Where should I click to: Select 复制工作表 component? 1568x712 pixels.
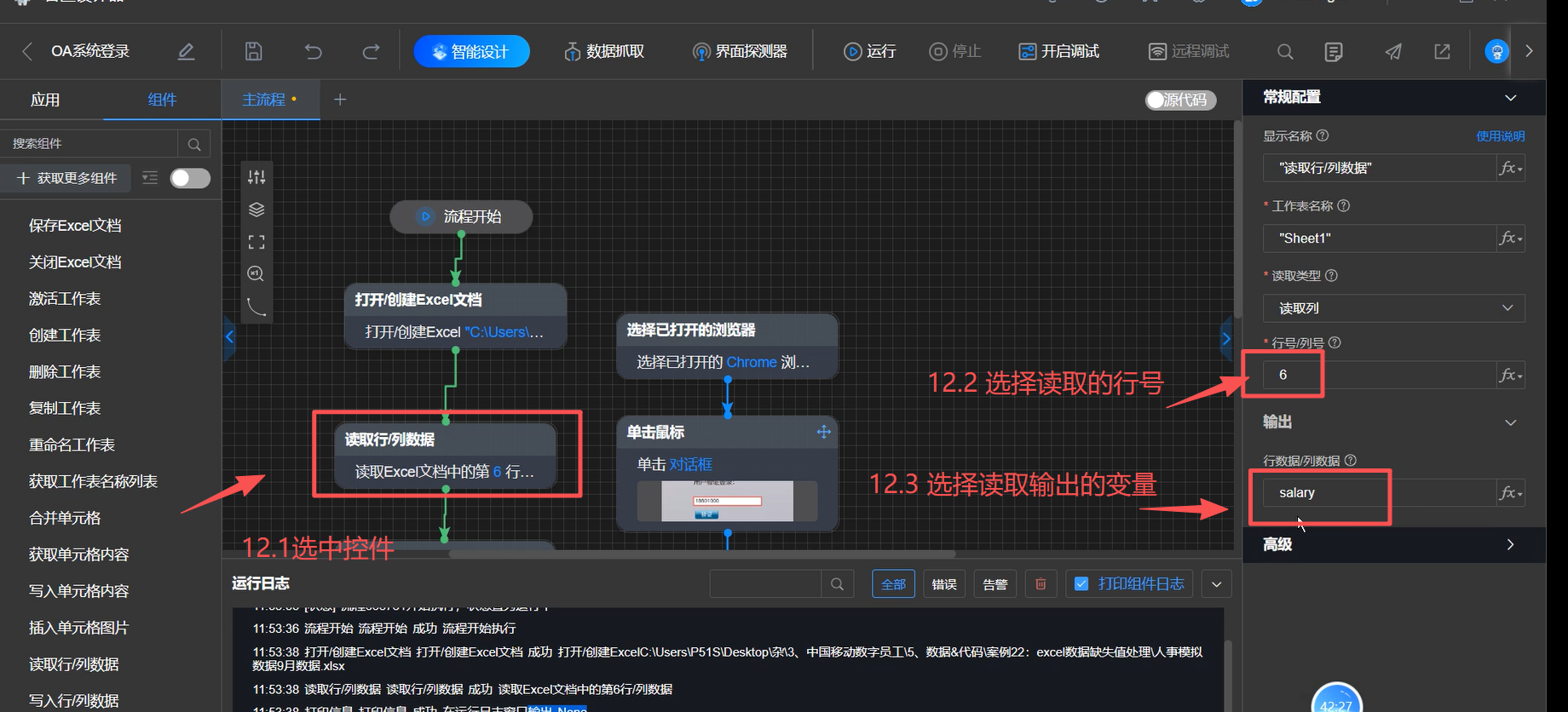click(65, 409)
